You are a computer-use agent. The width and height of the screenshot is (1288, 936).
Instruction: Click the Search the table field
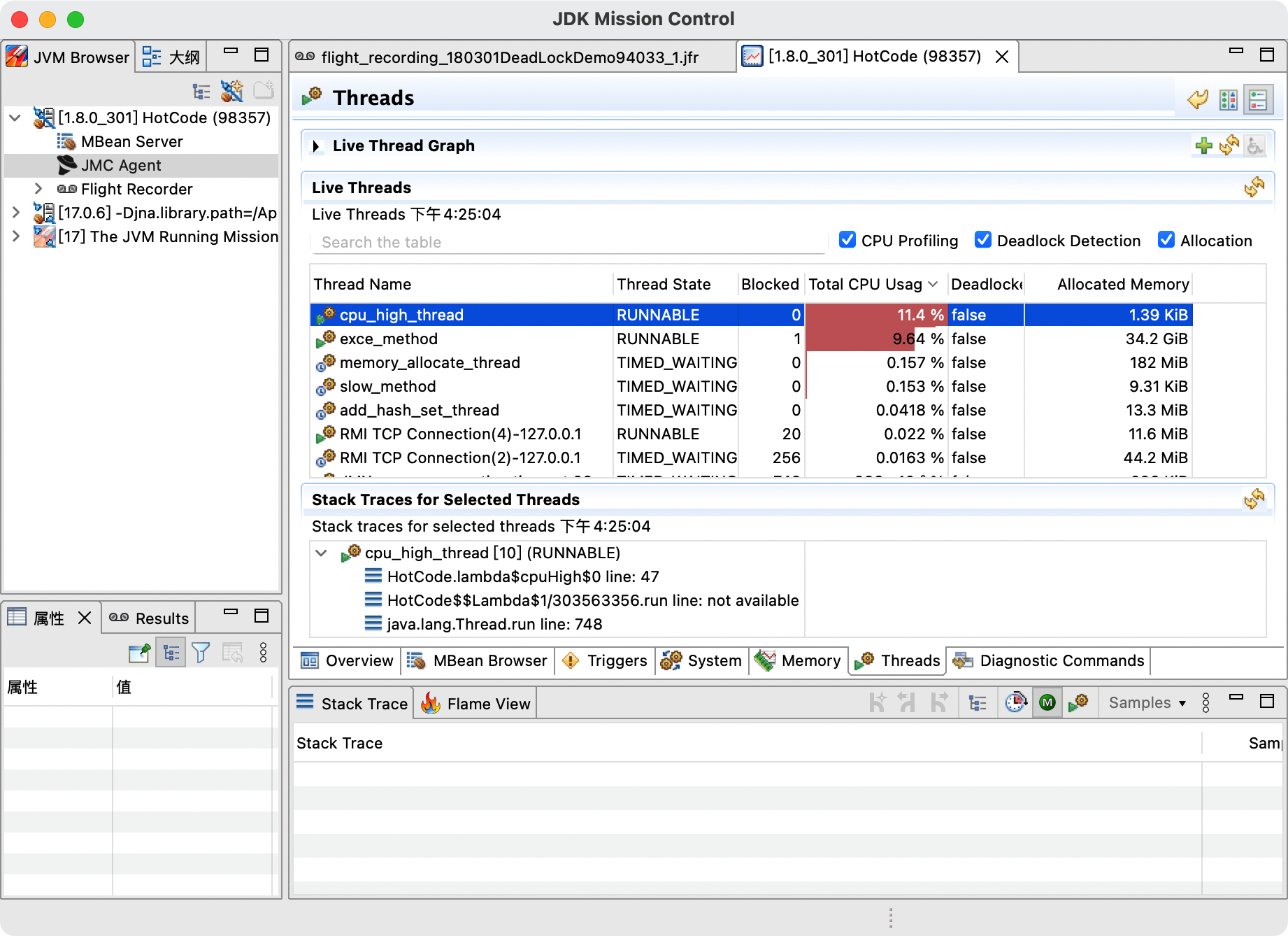[566, 243]
